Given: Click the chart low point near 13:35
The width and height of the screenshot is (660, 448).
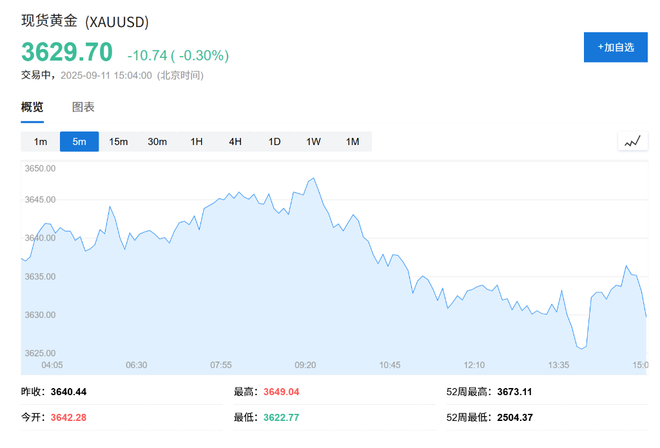Looking at the screenshot, I should pyautogui.click(x=582, y=348).
